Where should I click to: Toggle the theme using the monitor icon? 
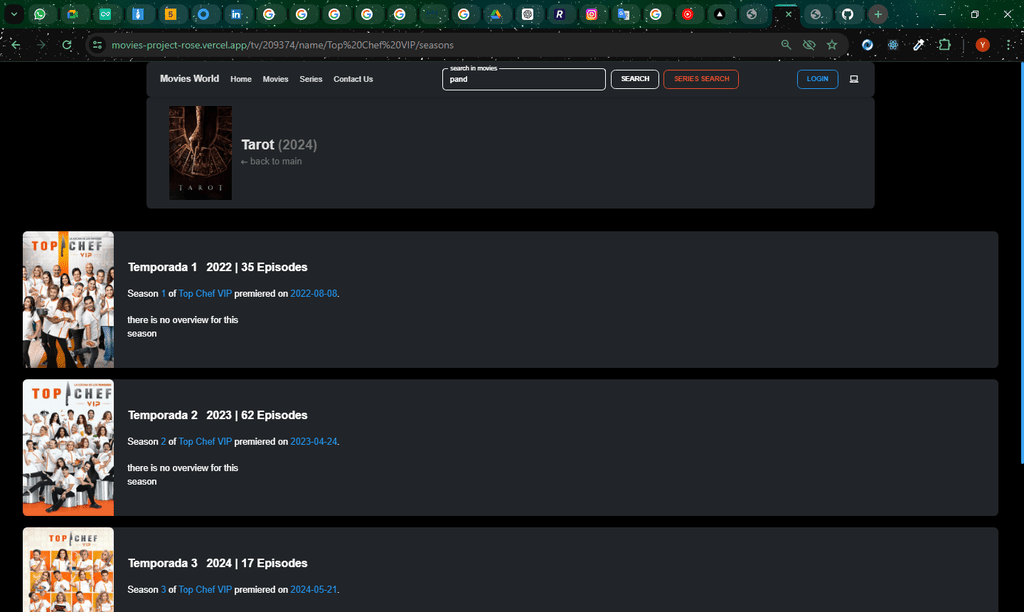coord(854,79)
